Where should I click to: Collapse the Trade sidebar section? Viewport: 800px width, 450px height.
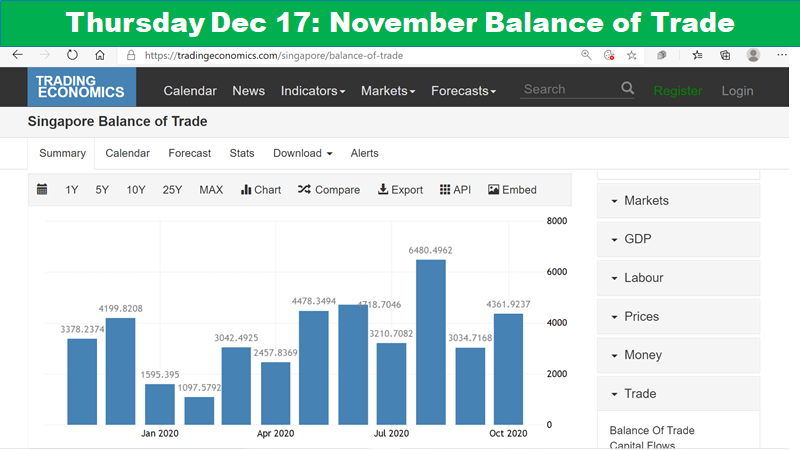(x=678, y=393)
